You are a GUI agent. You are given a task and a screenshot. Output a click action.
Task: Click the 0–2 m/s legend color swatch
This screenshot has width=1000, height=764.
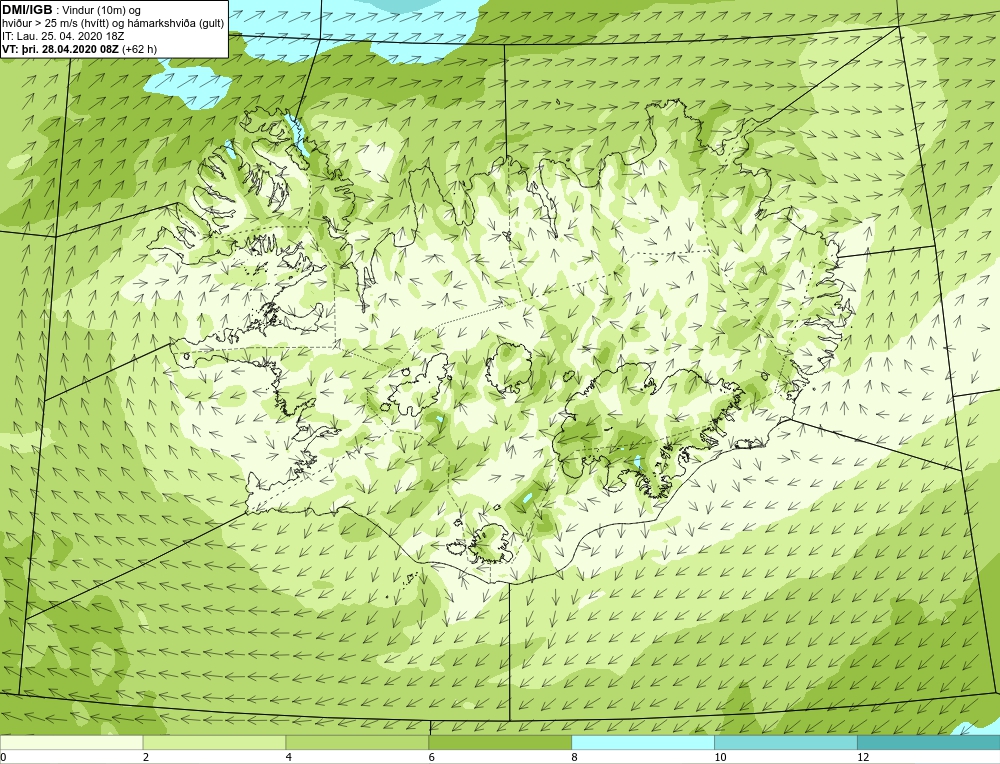click(x=71, y=742)
